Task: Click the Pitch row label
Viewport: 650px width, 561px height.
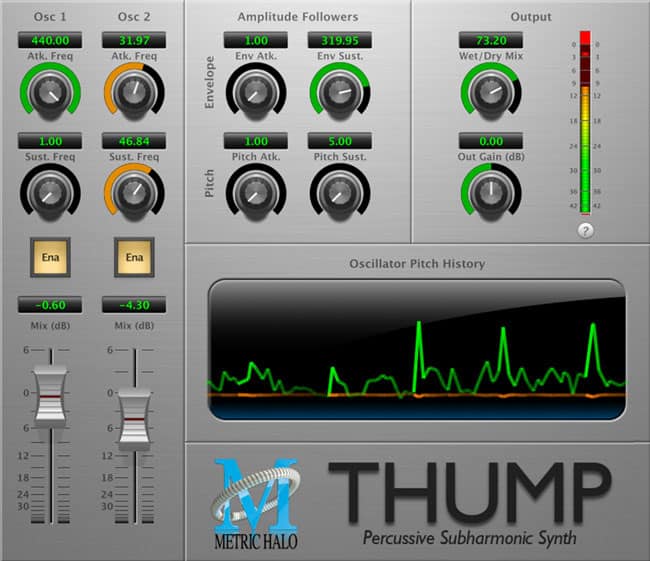Action: pos(210,183)
